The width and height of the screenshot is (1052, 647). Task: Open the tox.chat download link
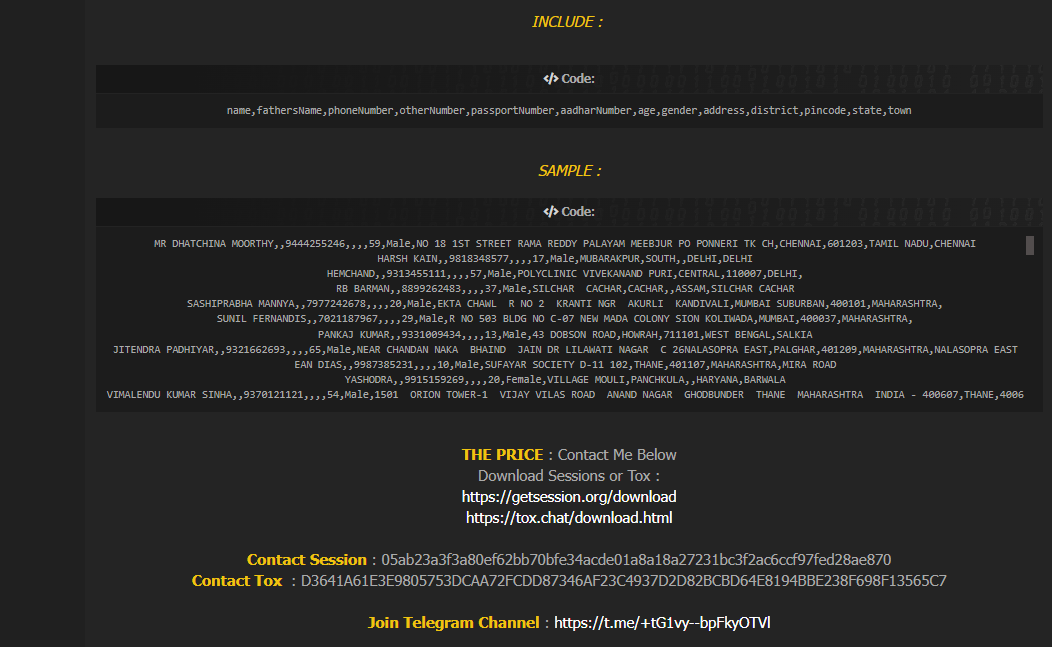point(569,518)
